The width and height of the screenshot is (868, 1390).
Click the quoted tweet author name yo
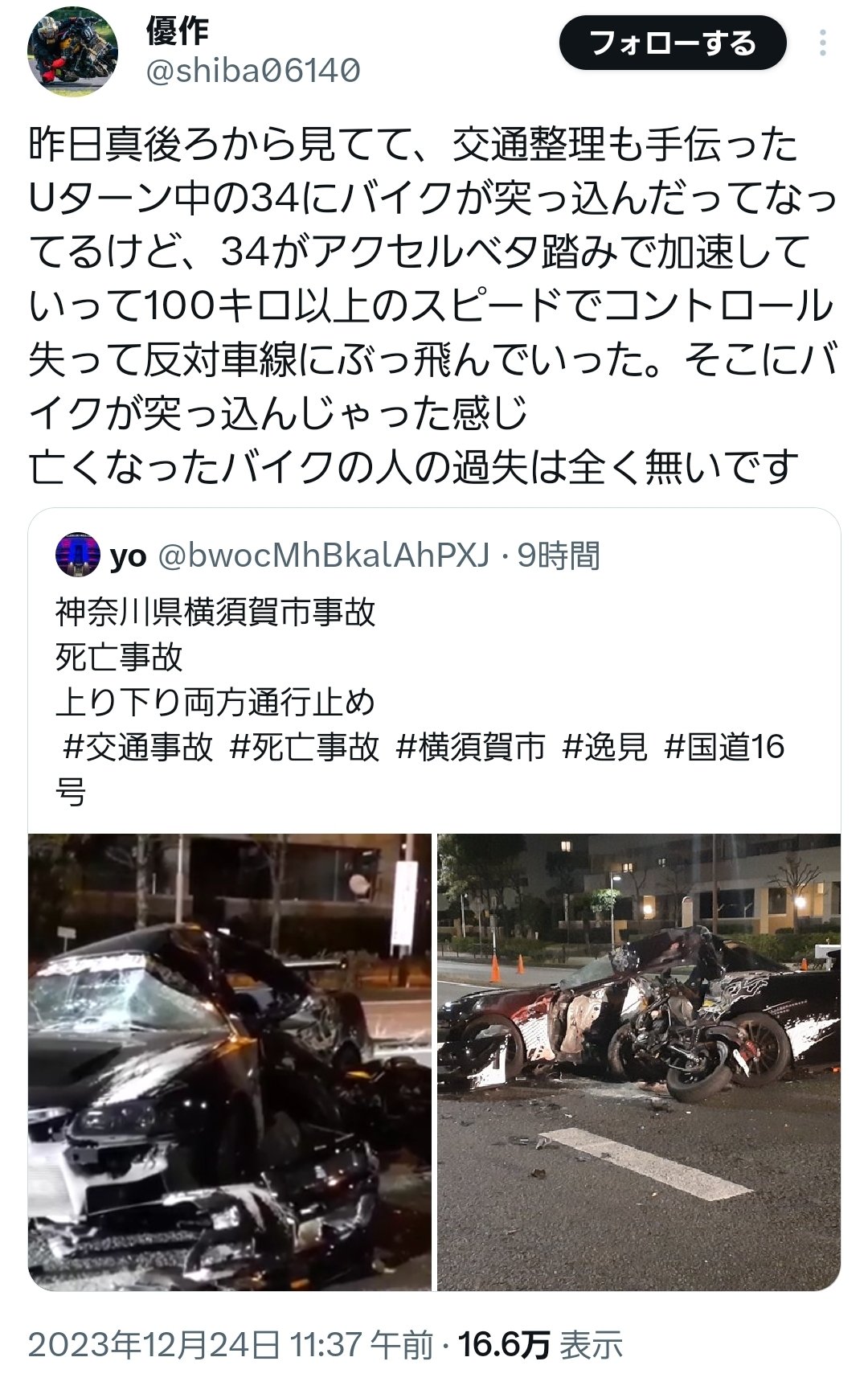(x=128, y=556)
